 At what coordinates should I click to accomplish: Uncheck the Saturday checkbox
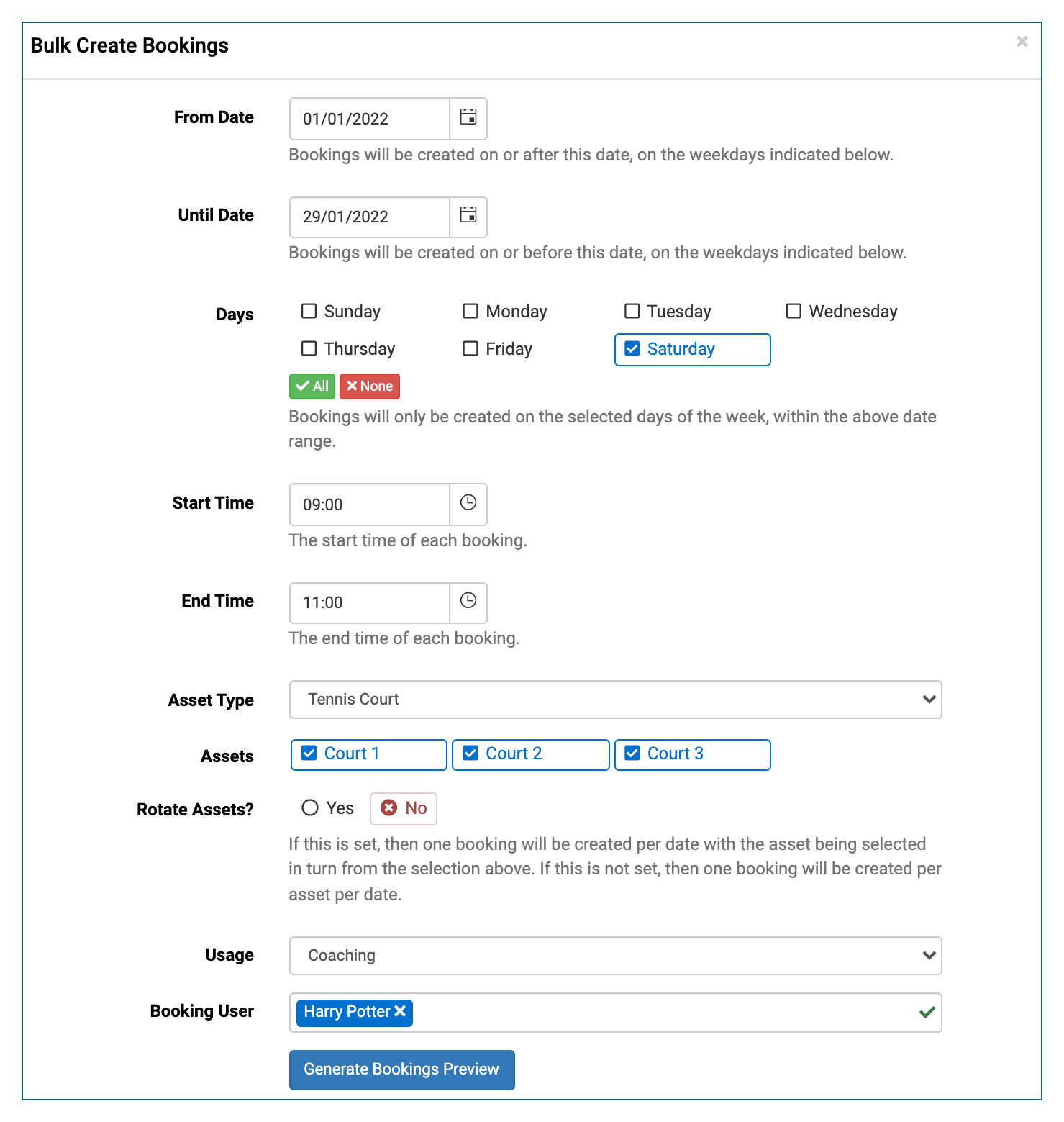[x=632, y=349]
